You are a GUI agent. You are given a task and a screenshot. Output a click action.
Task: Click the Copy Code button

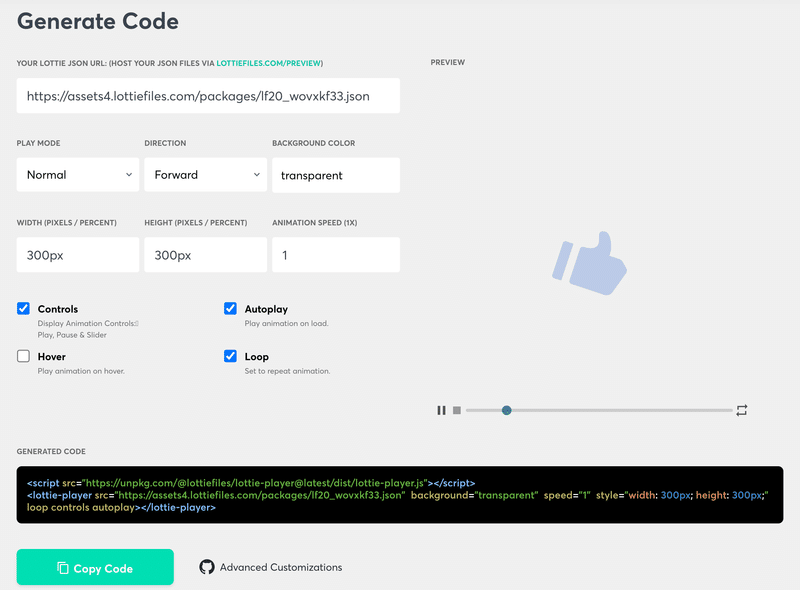(95, 567)
